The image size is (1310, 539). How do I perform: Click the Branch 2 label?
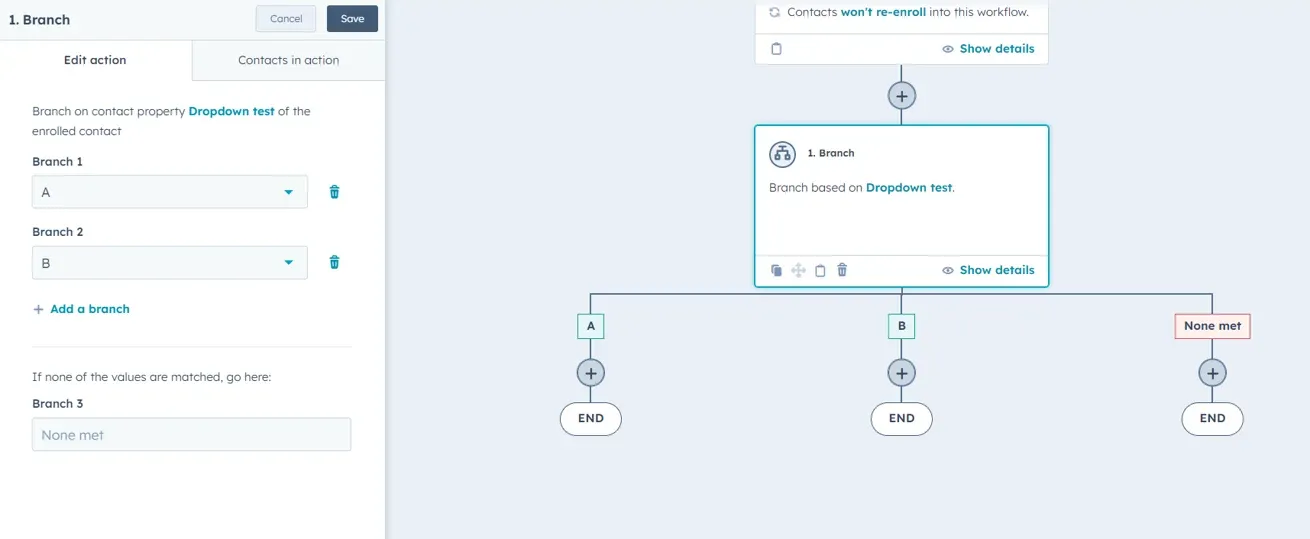[57, 232]
